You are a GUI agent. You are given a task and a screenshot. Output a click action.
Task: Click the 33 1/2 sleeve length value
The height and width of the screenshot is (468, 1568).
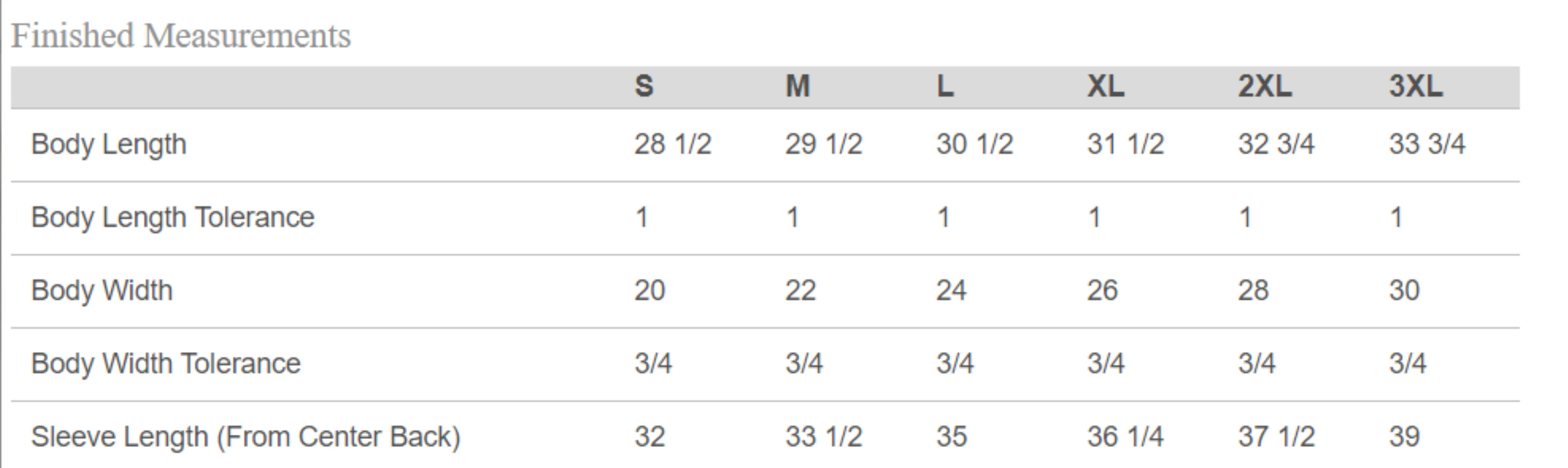(823, 437)
